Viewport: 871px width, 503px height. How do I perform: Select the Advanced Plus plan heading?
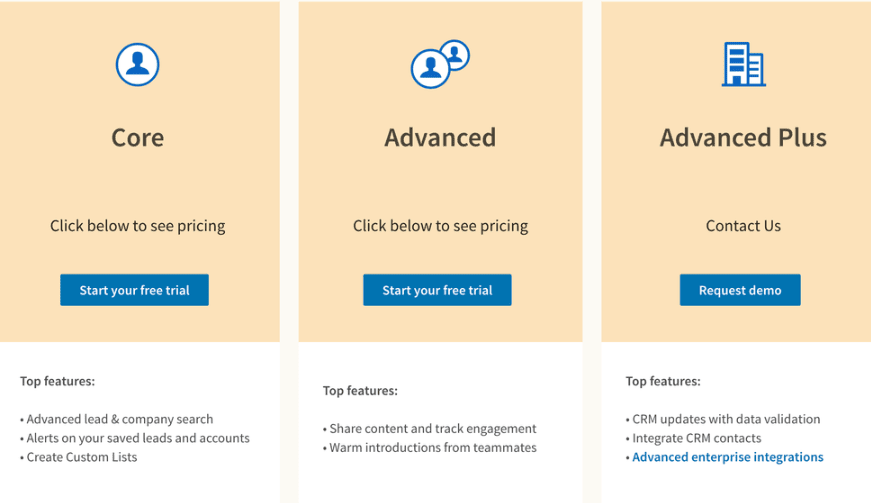tap(743, 138)
